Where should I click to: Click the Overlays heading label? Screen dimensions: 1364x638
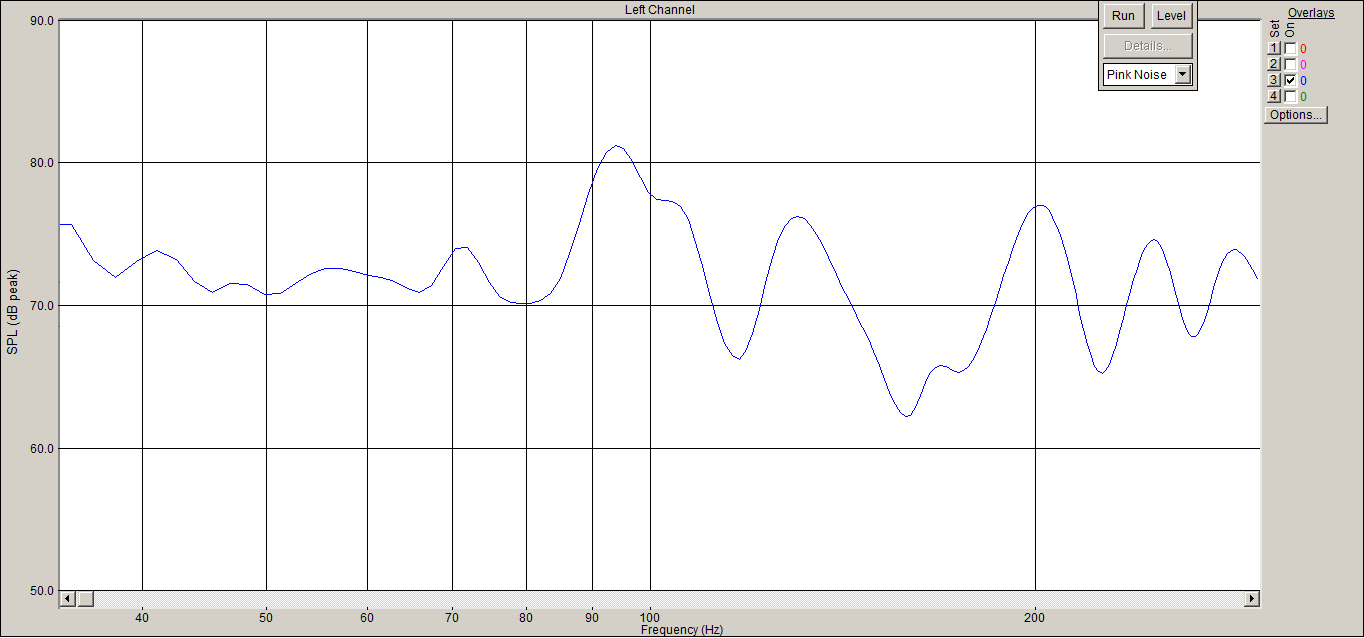1311,13
